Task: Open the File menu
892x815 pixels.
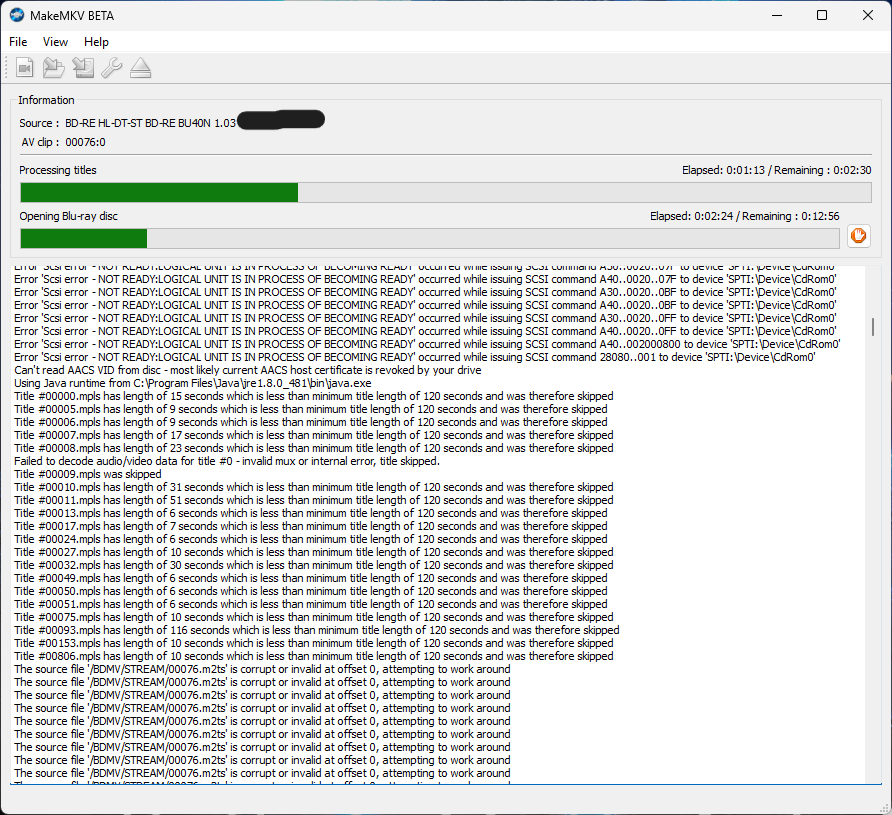Action: point(18,42)
